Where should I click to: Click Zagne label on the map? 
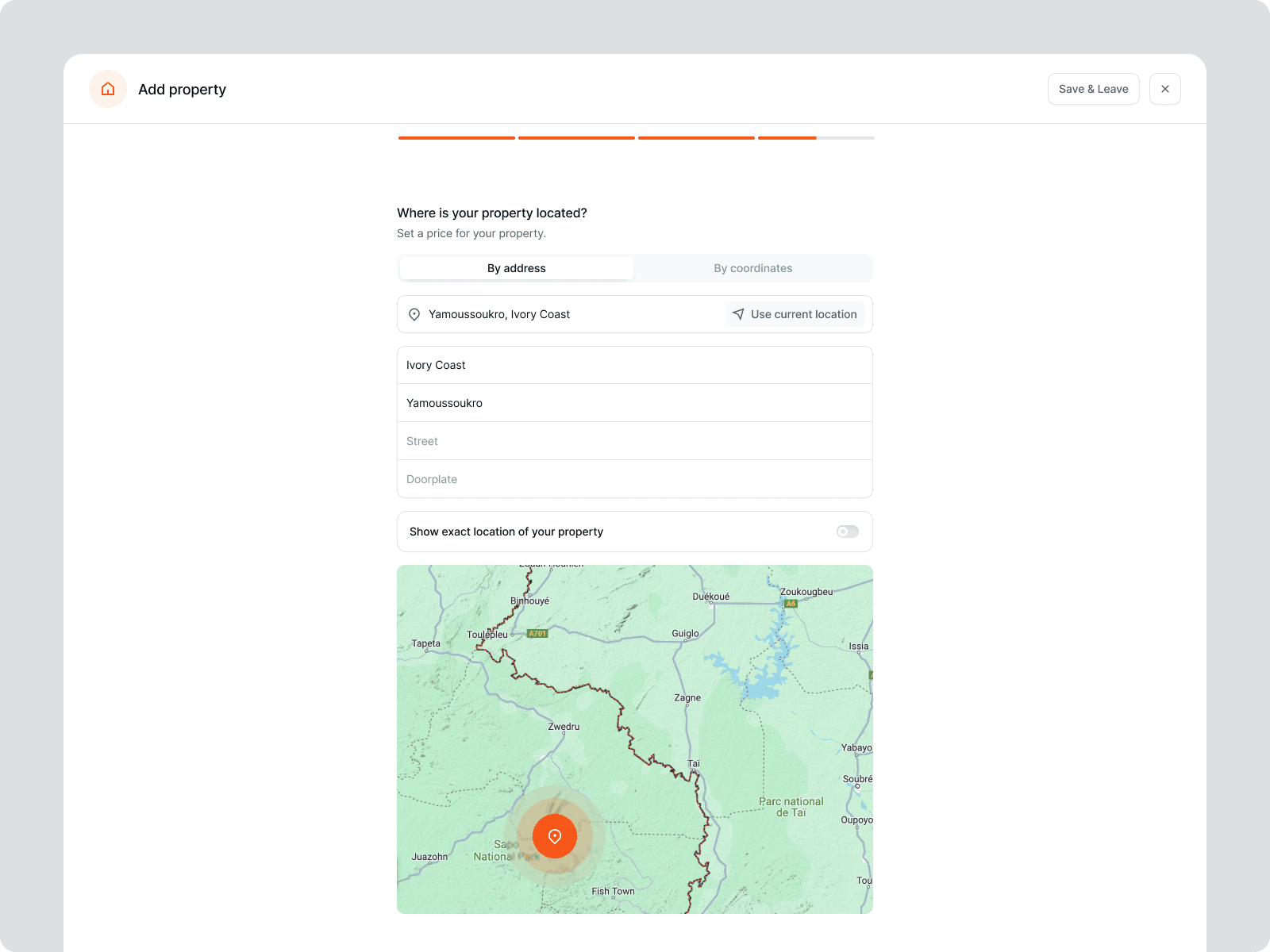[x=687, y=698]
